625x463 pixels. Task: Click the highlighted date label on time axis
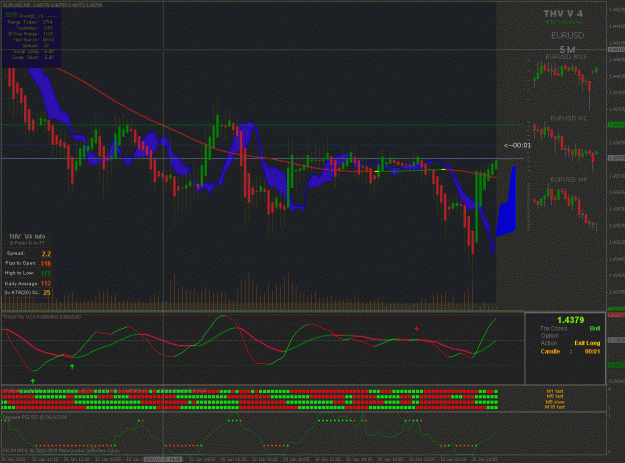[163, 459]
